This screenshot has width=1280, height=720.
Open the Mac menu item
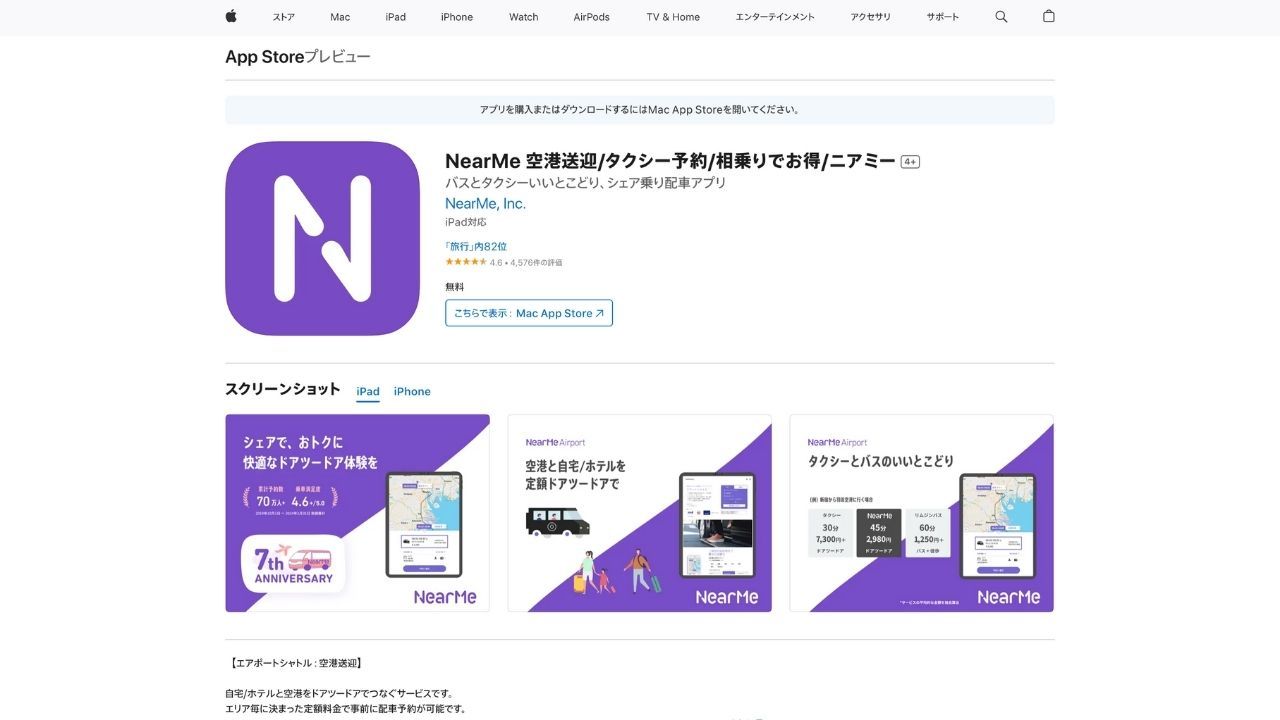coord(340,17)
